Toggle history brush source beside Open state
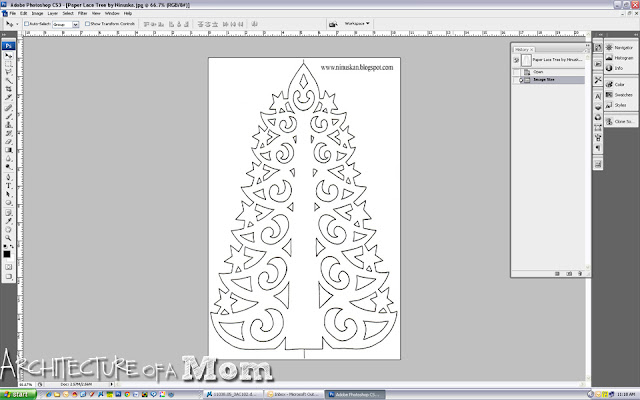This screenshot has width=640, height=400. pyautogui.click(x=516, y=72)
